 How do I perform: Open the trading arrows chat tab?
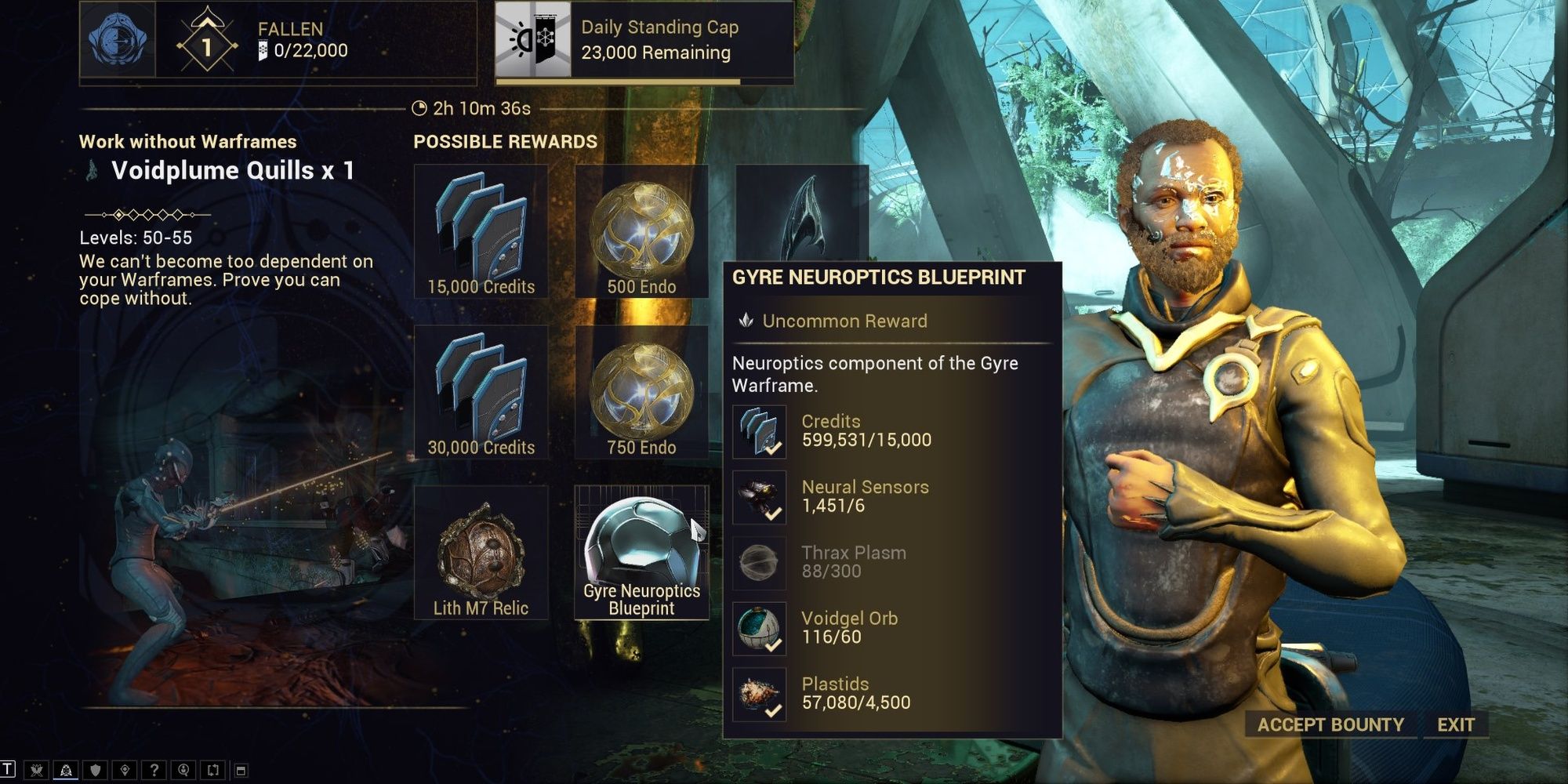pyautogui.click(x=212, y=771)
